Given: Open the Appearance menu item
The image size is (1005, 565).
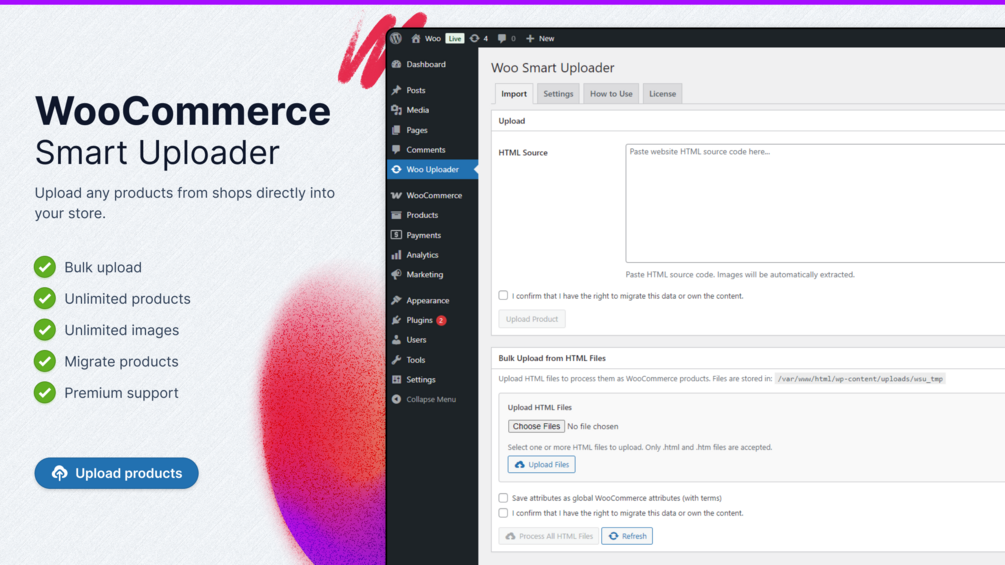Looking at the screenshot, I should coord(432,300).
